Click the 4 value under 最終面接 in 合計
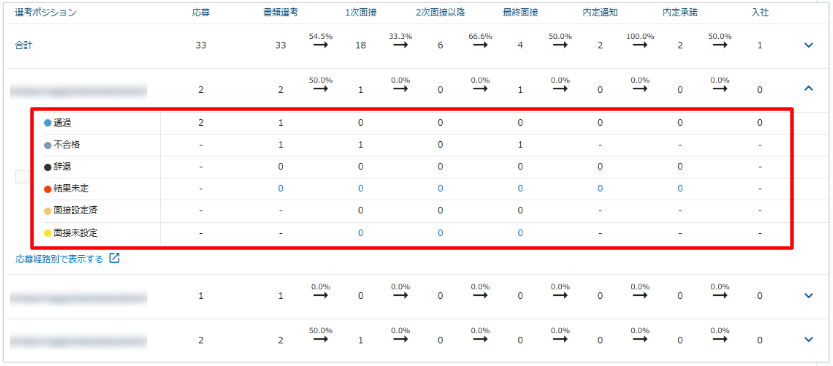This screenshot has width=833, height=366. (x=520, y=46)
